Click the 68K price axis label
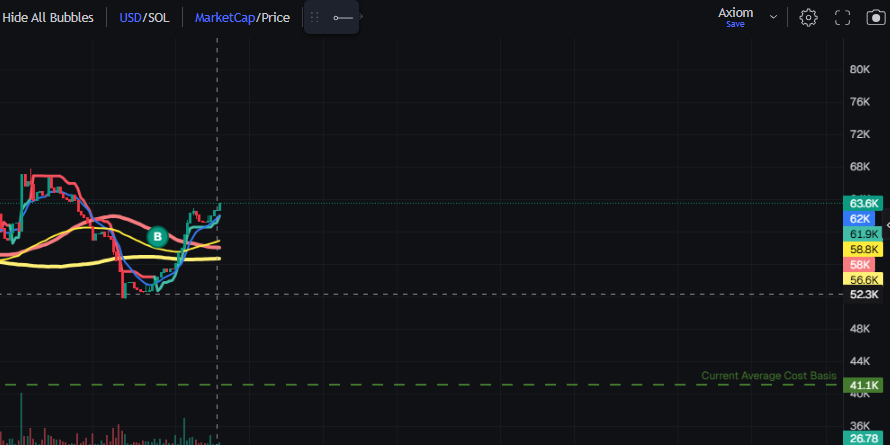Viewport: 890px width, 445px height. (859, 166)
